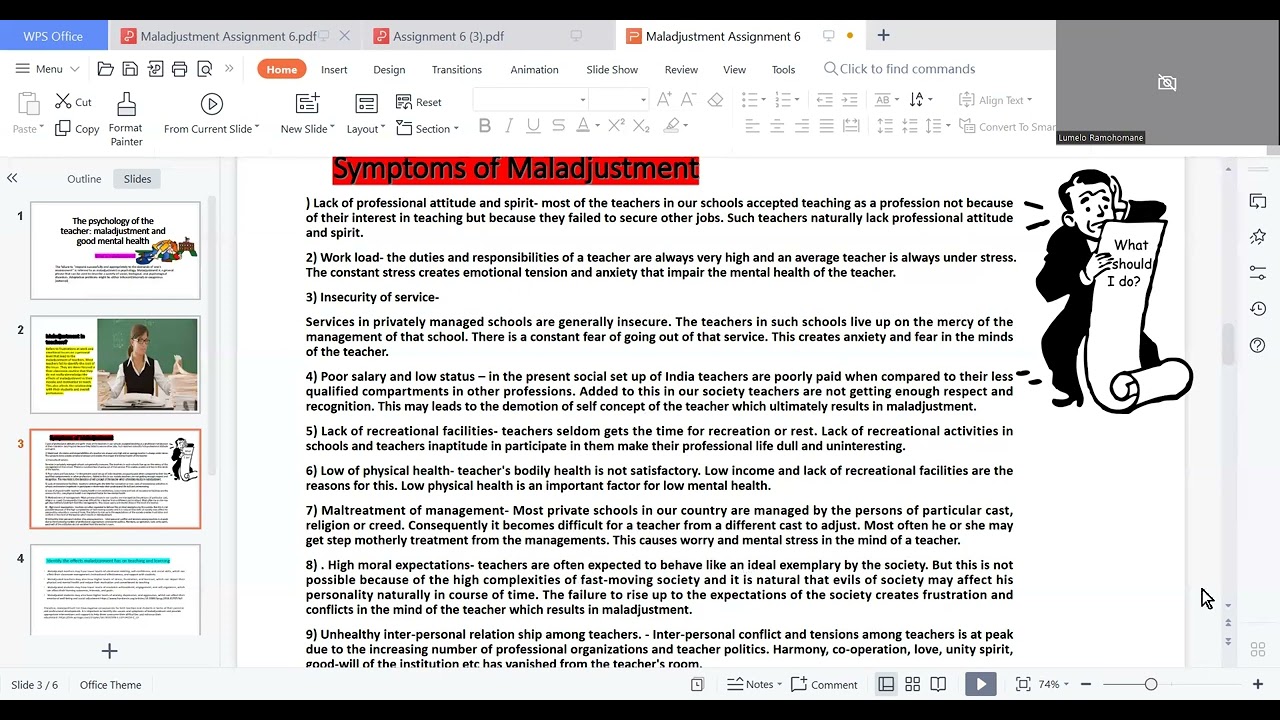Open file folder icon in quick toolbar

(105, 69)
